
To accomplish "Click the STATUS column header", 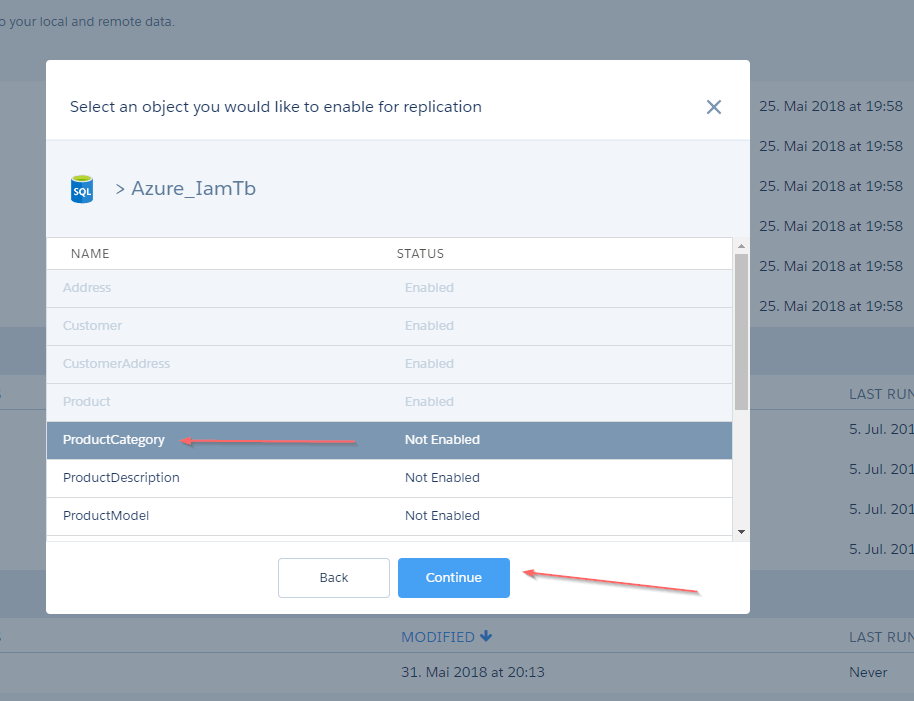I will pyautogui.click(x=420, y=253).
